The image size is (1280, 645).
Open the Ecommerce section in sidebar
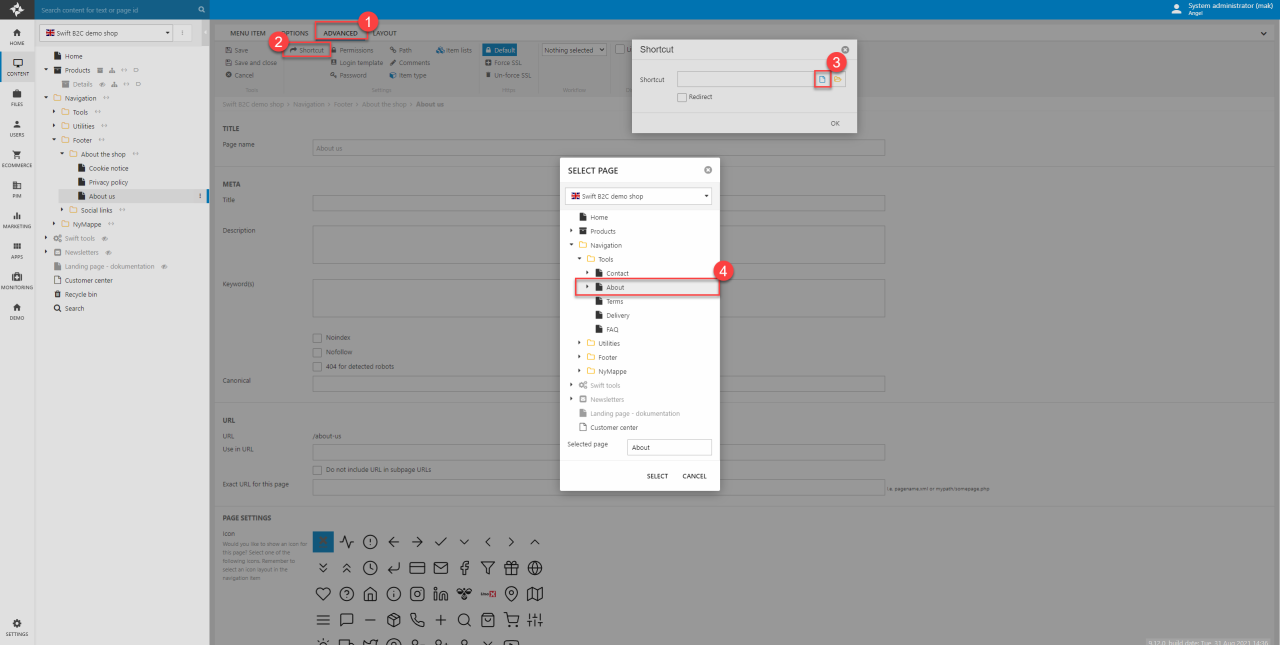coord(17,158)
